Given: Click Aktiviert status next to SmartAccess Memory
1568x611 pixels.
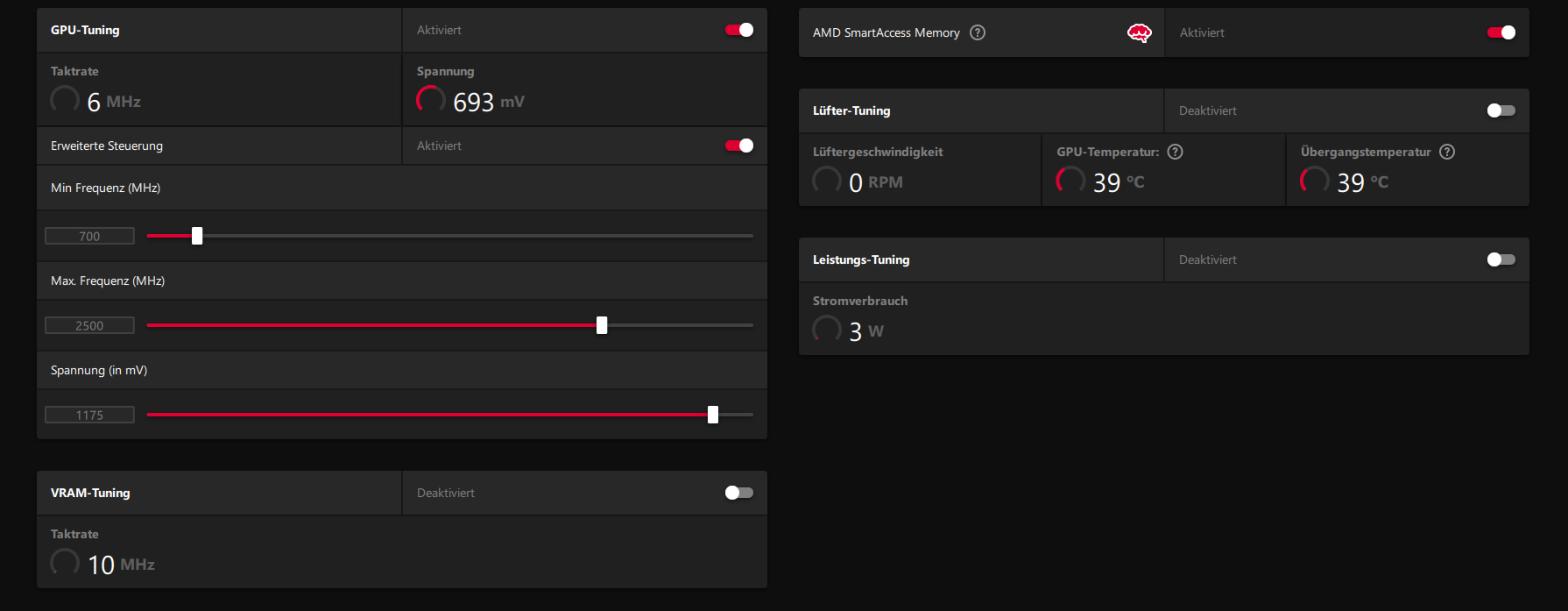Looking at the screenshot, I should tap(1202, 32).
